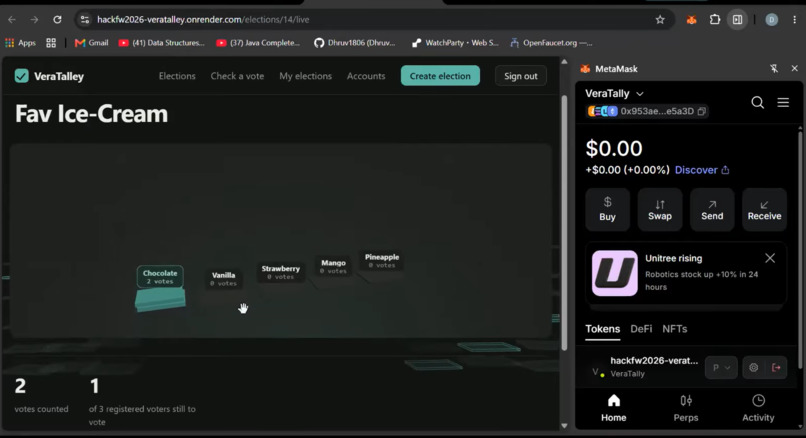Open the Chrome three-dot menu
This screenshot has height=438, width=806.
pos(795,20)
